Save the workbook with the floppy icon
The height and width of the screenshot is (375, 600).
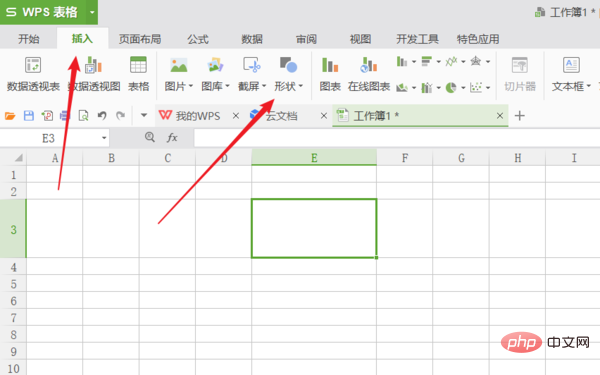point(29,116)
